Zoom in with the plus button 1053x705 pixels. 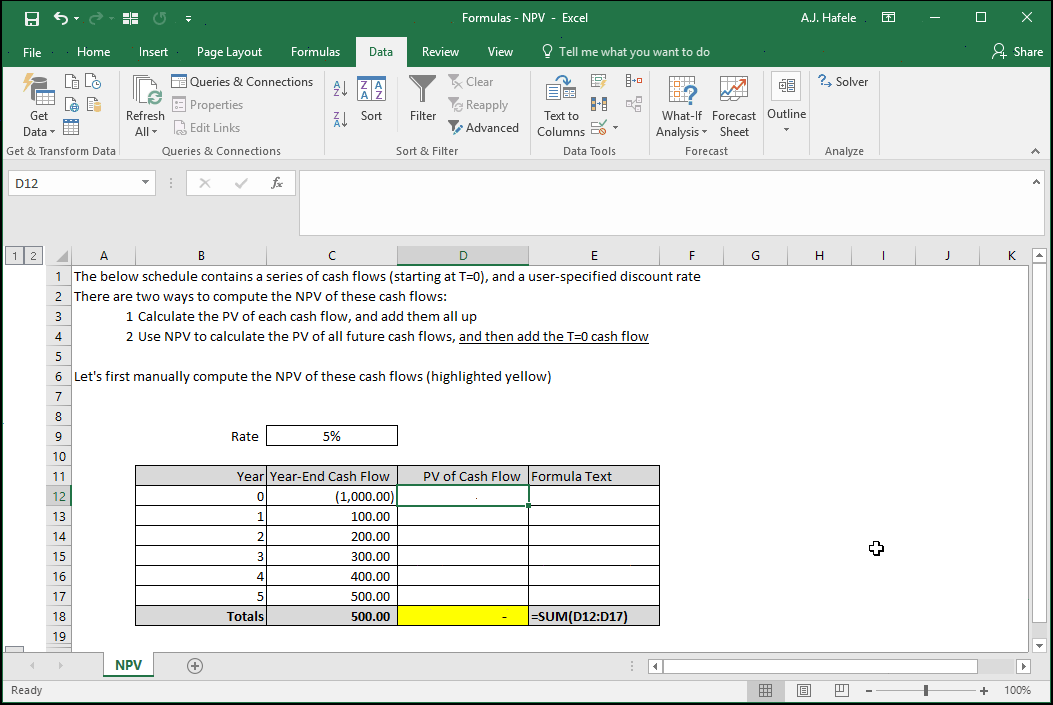pos(984,690)
